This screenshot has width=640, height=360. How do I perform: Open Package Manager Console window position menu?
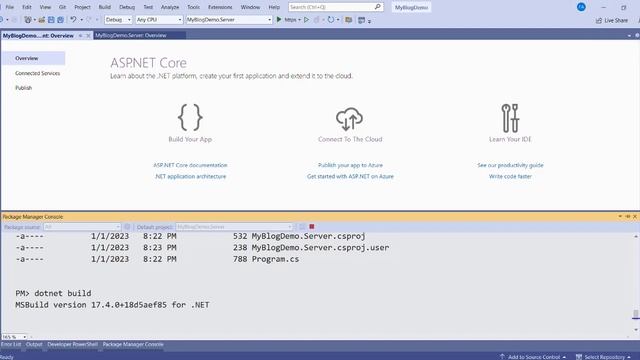pos(620,216)
